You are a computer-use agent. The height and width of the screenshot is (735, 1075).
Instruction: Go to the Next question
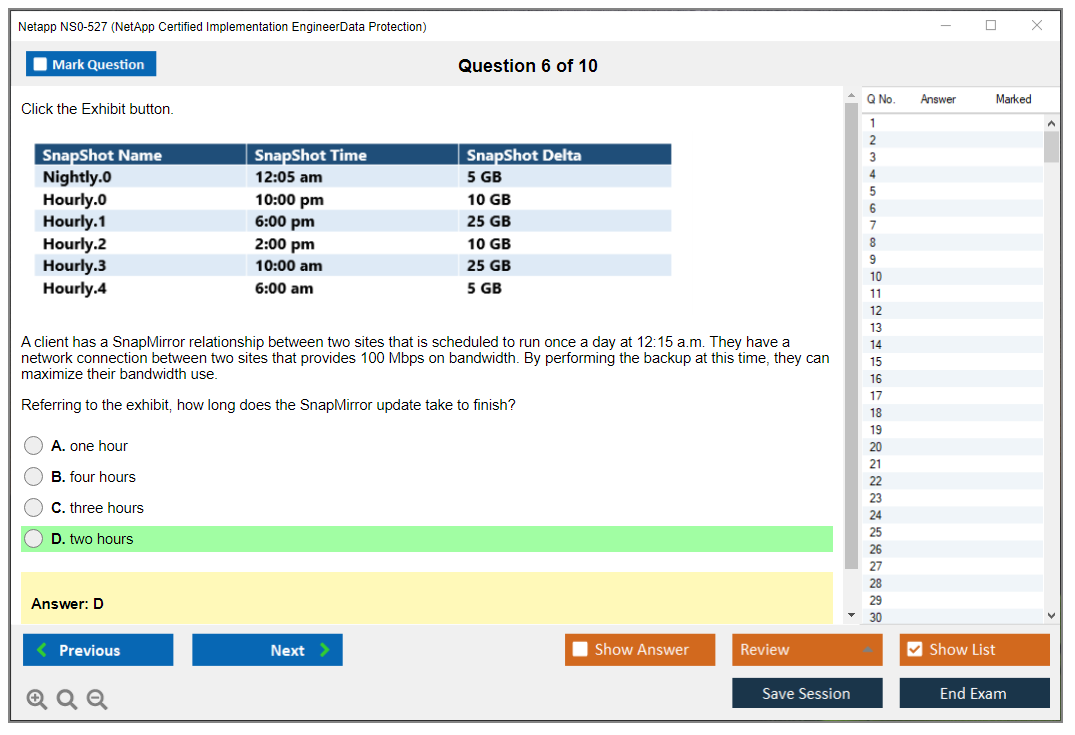[x=267, y=650]
